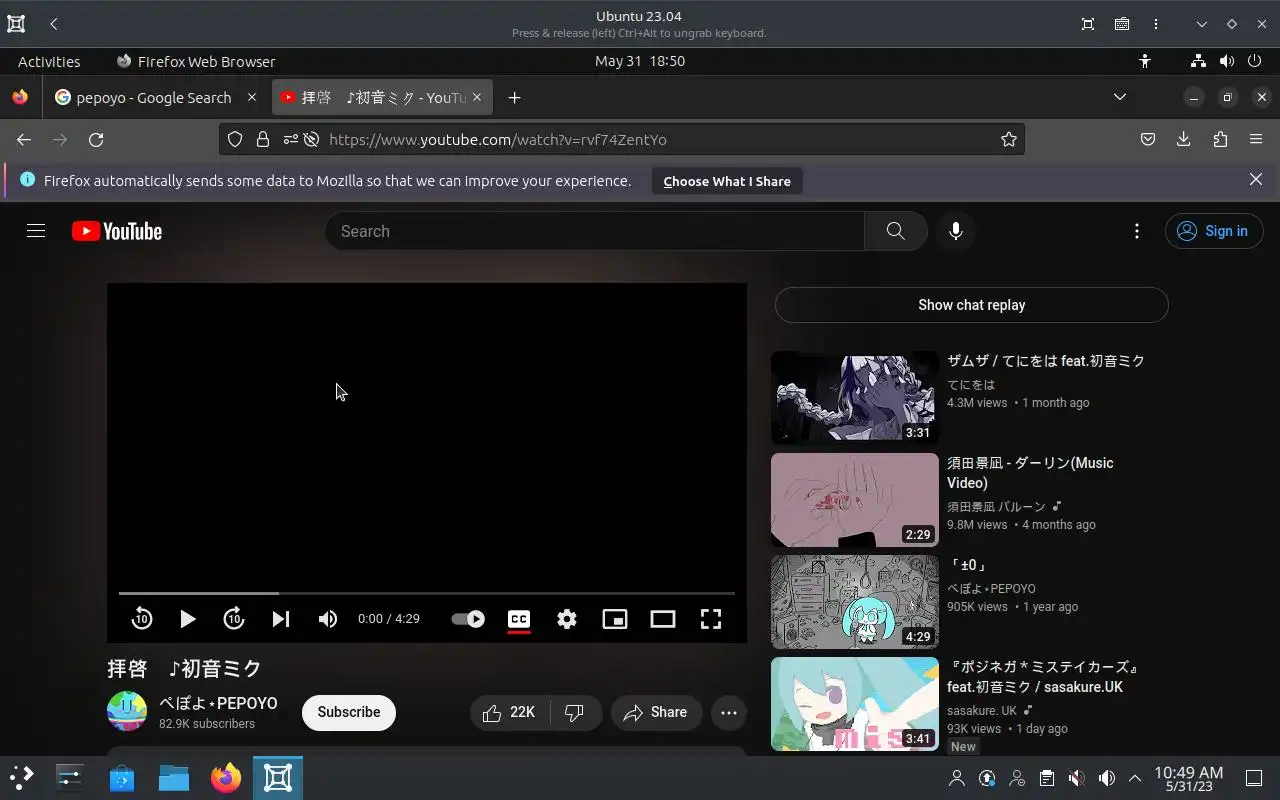1280x800 pixels.
Task: Turn off closed captions (CC)
Action: pyautogui.click(x=518, y=619)
